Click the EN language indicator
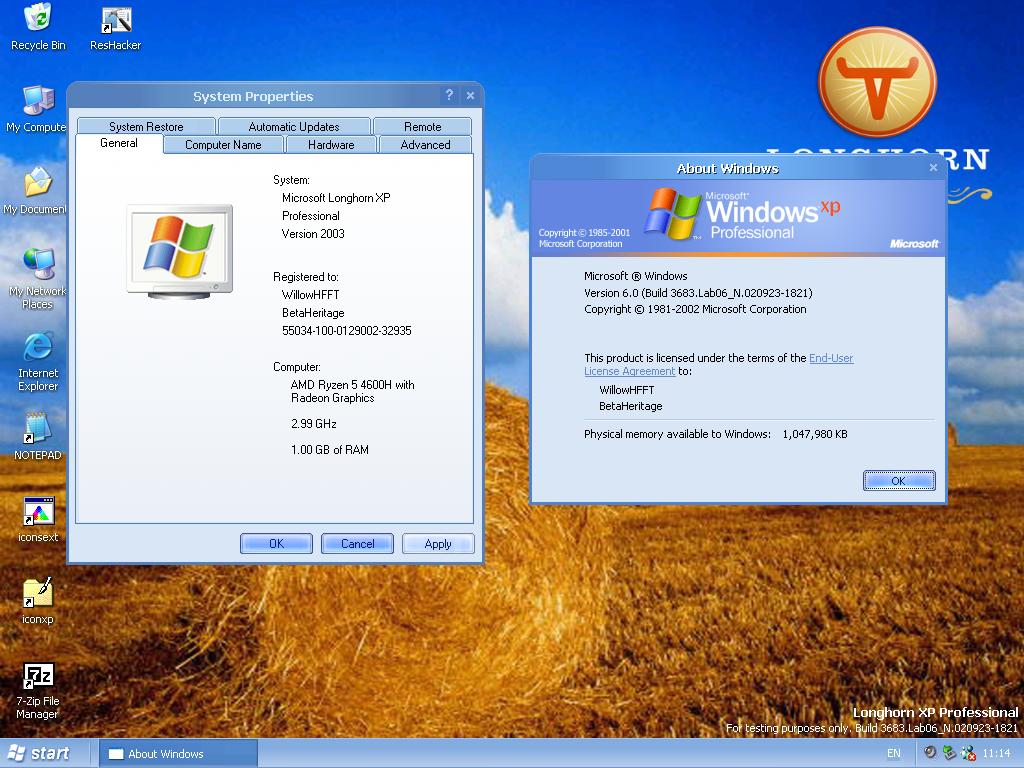This screenshot has height=768, width=1024. pyautogui.click(x=893, y=754)
